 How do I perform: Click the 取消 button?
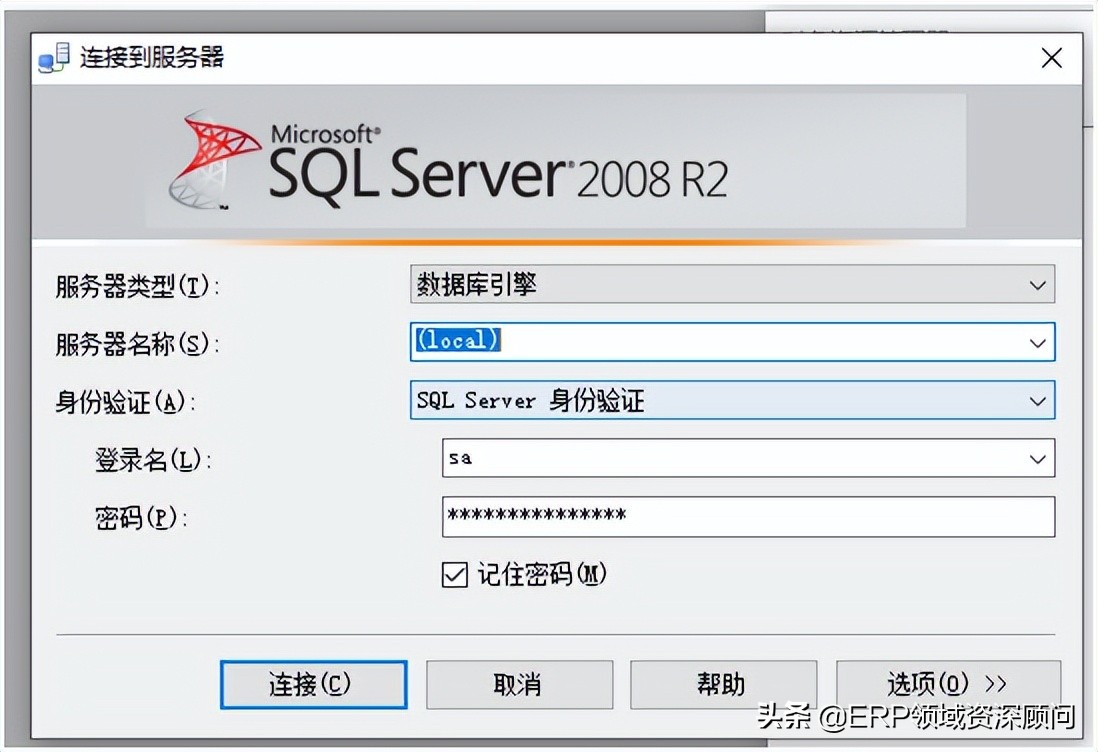pyautogui.click(x=518, y=684)
